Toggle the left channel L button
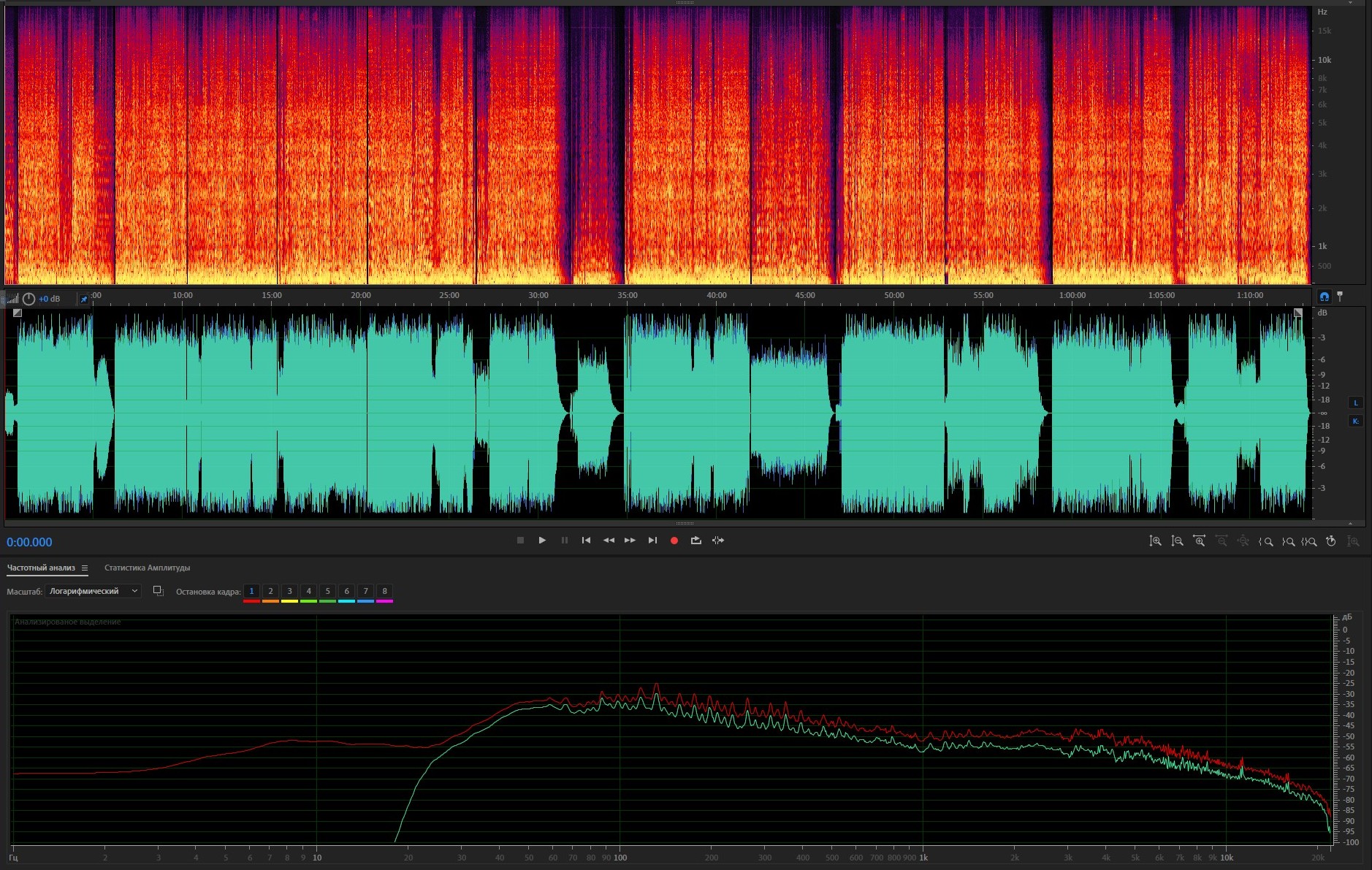The width and height of the screenshot is (1372, 870). pos(1356,402)
